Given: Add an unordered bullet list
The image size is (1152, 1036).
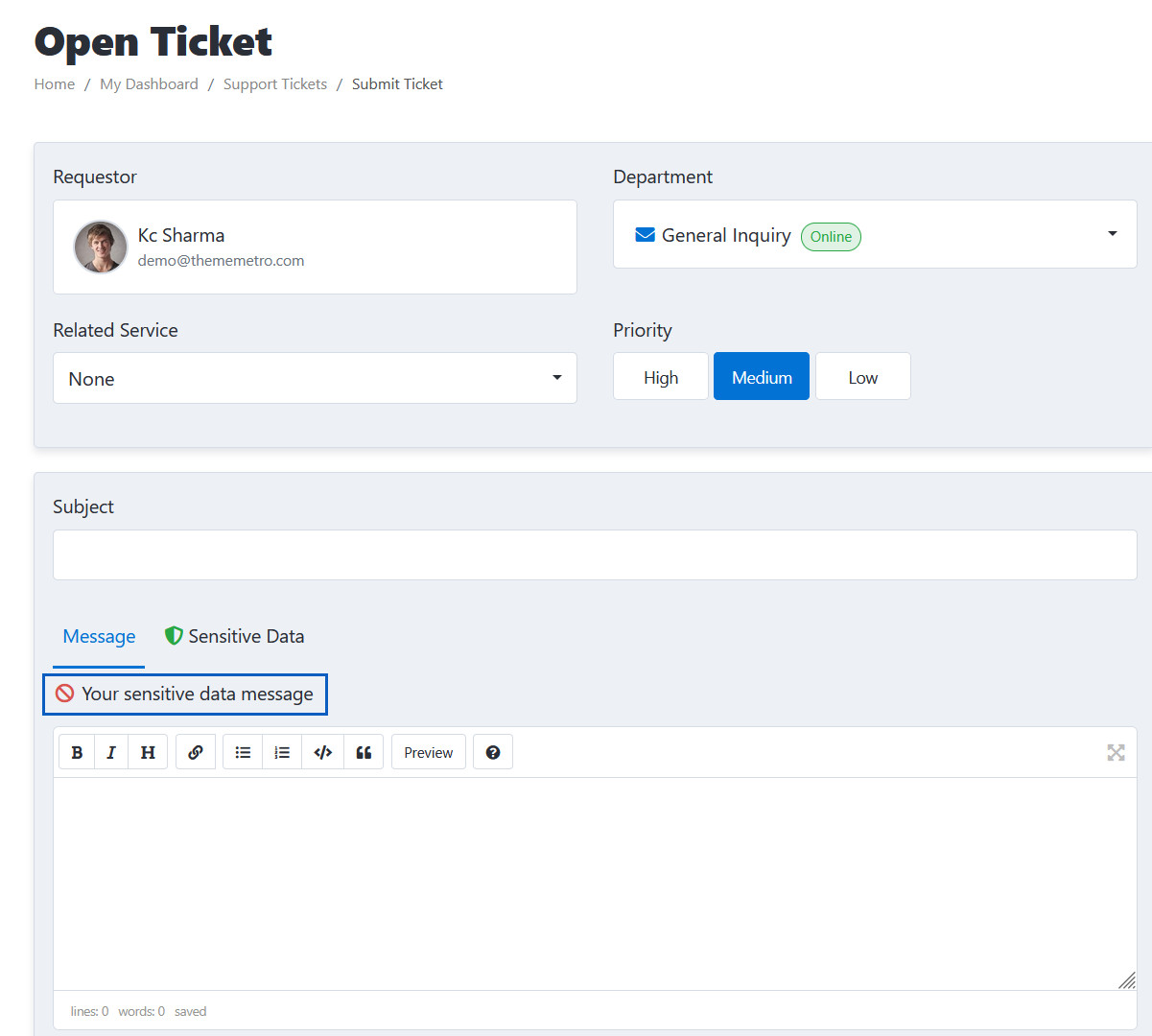Looking at the screenshot, I should tap(243, 753).
